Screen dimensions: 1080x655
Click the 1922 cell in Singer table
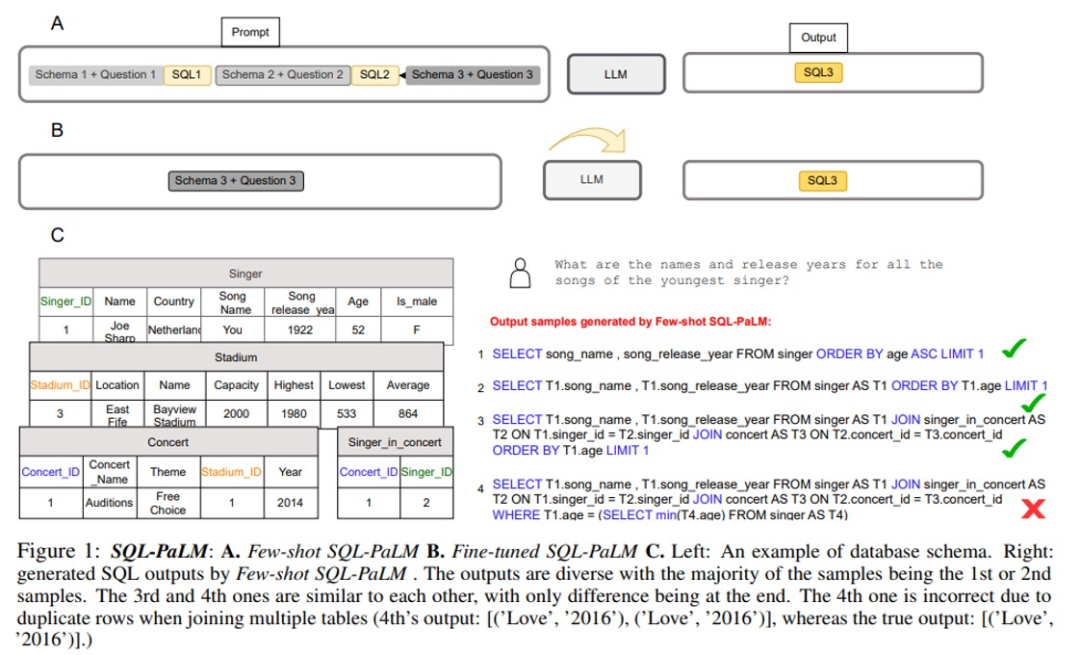pos(300,330)
